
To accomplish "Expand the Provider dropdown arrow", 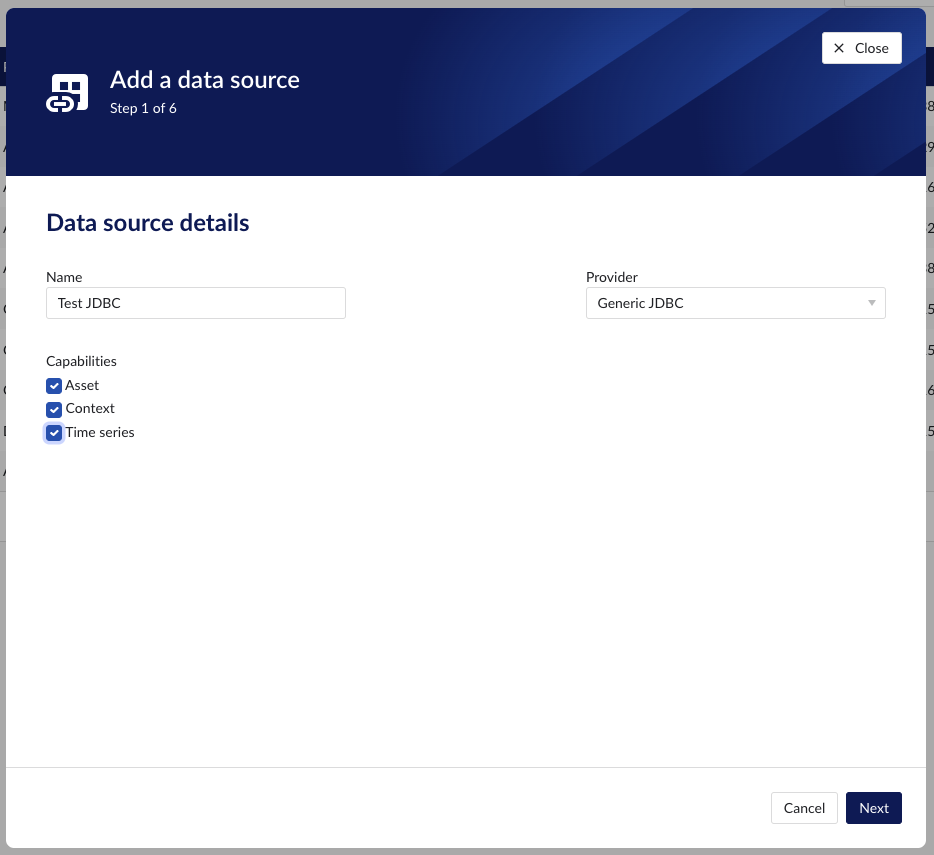I will 871,303.
